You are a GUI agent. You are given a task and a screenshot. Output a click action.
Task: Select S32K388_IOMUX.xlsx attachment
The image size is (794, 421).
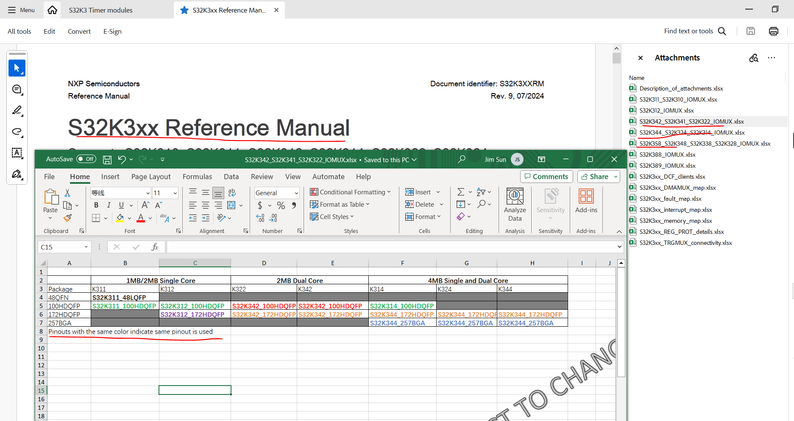click(x=667, y=155)
